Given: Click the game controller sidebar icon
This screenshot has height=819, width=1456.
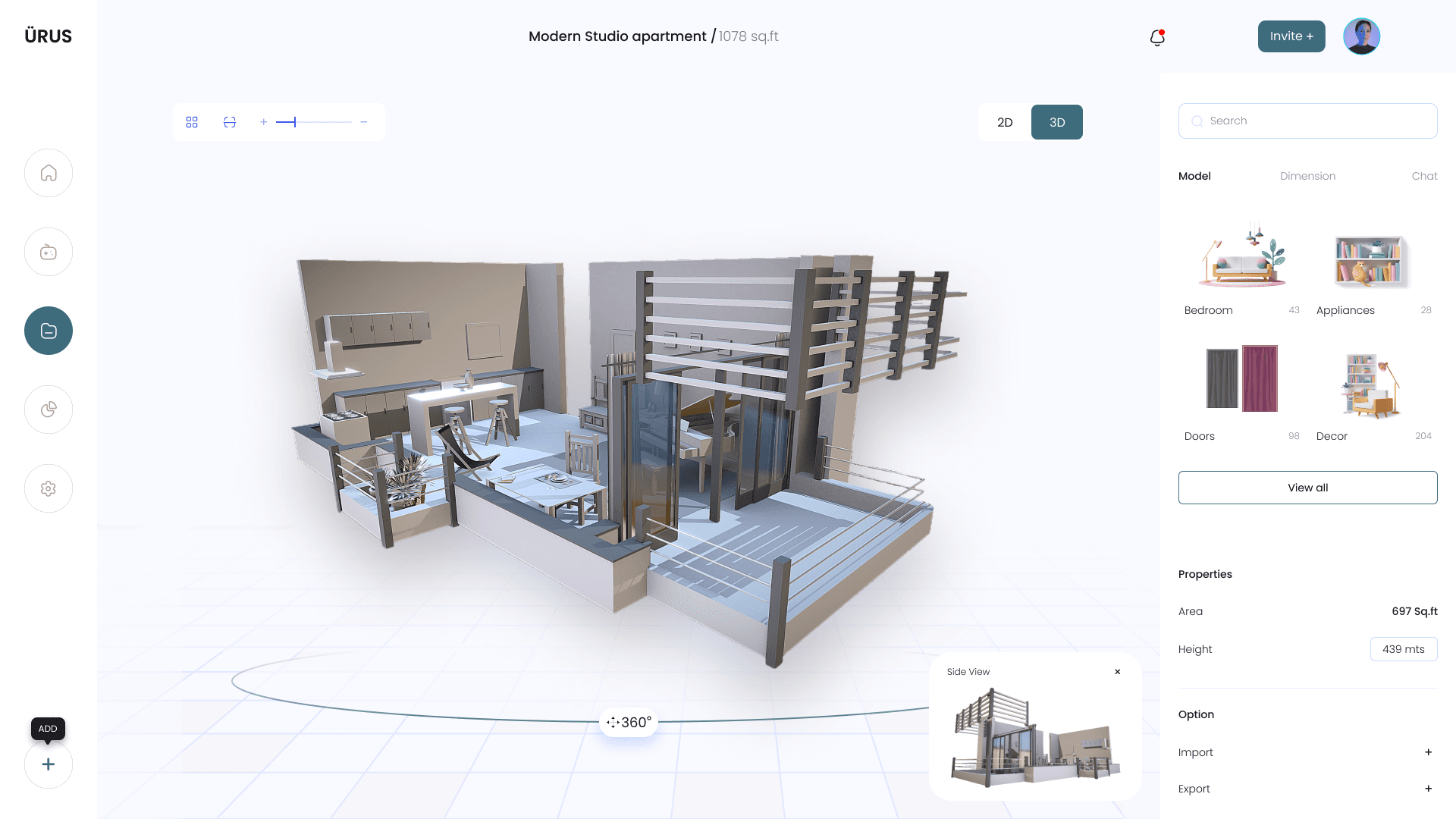Looking at the screenshot, I should (49, 252).
